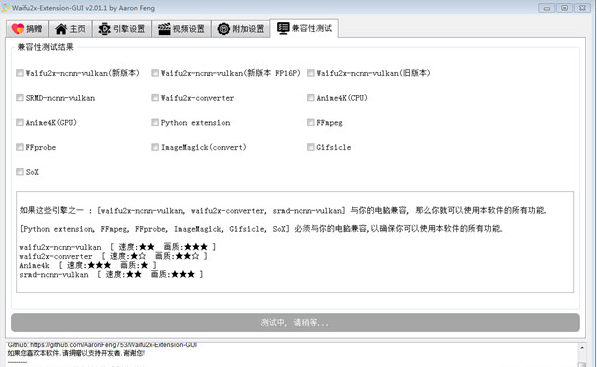Image resolution: width=597 pixels, height=367 pixels.
Task: Click the round icon on the 附加设置 tab
Action: tap(224, 29)
